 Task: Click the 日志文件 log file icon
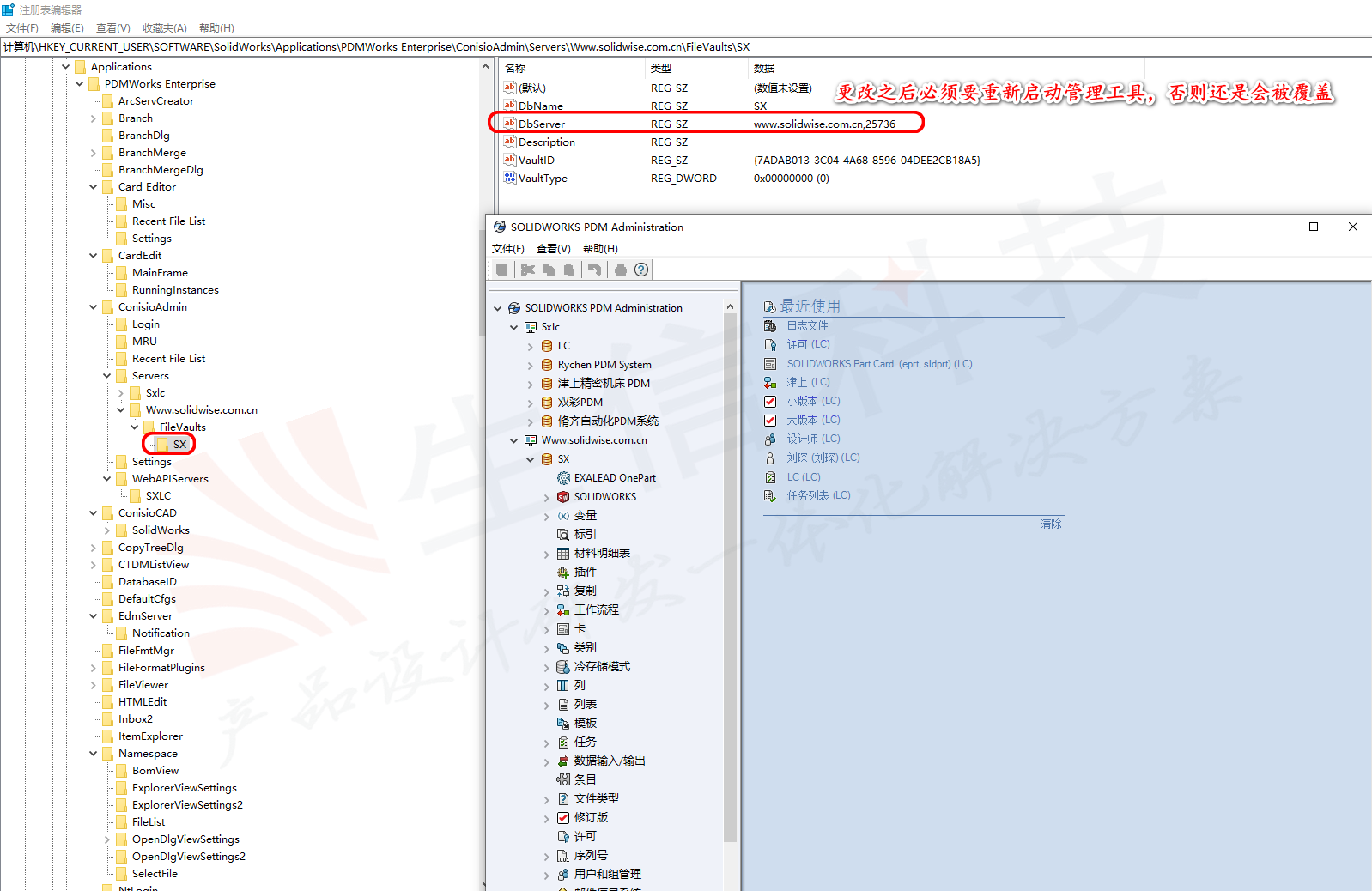(x=770, y=326)
